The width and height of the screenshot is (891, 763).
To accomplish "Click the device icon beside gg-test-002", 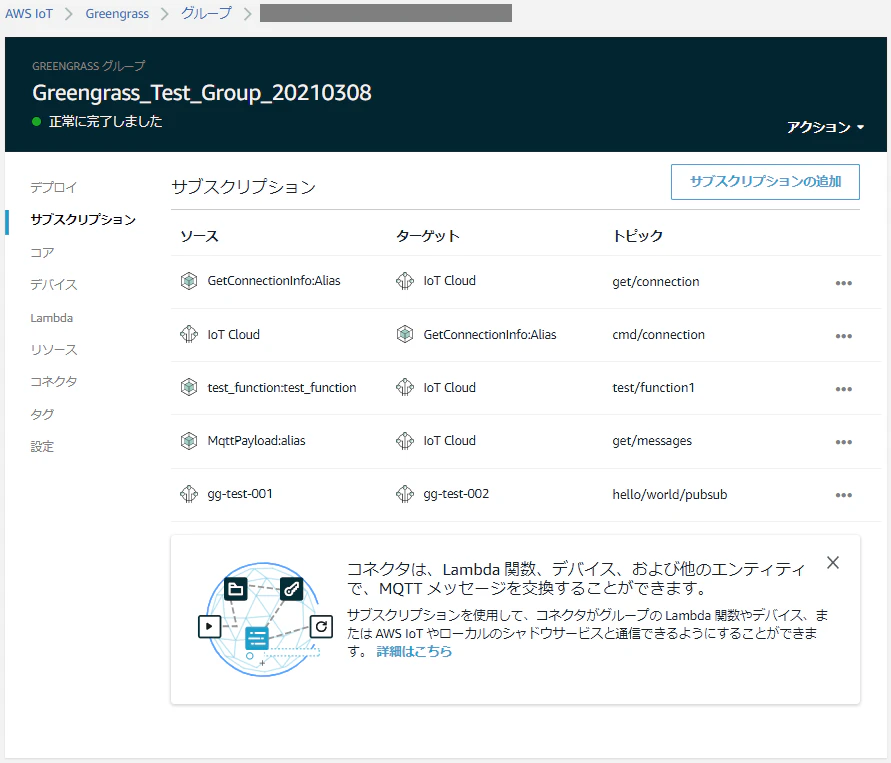I will coord(405,494).
